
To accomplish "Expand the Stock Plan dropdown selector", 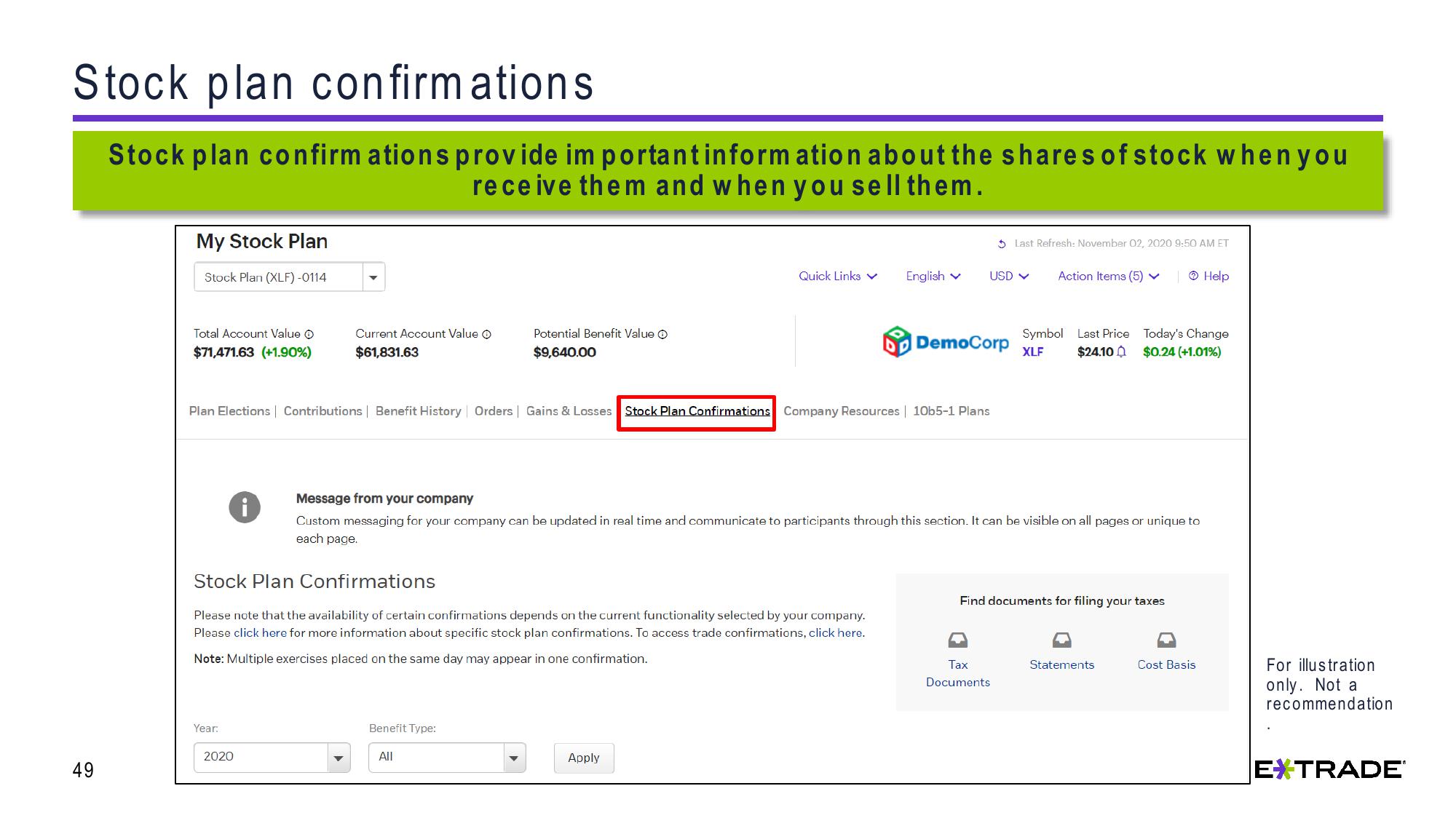I will pos(374,277).
